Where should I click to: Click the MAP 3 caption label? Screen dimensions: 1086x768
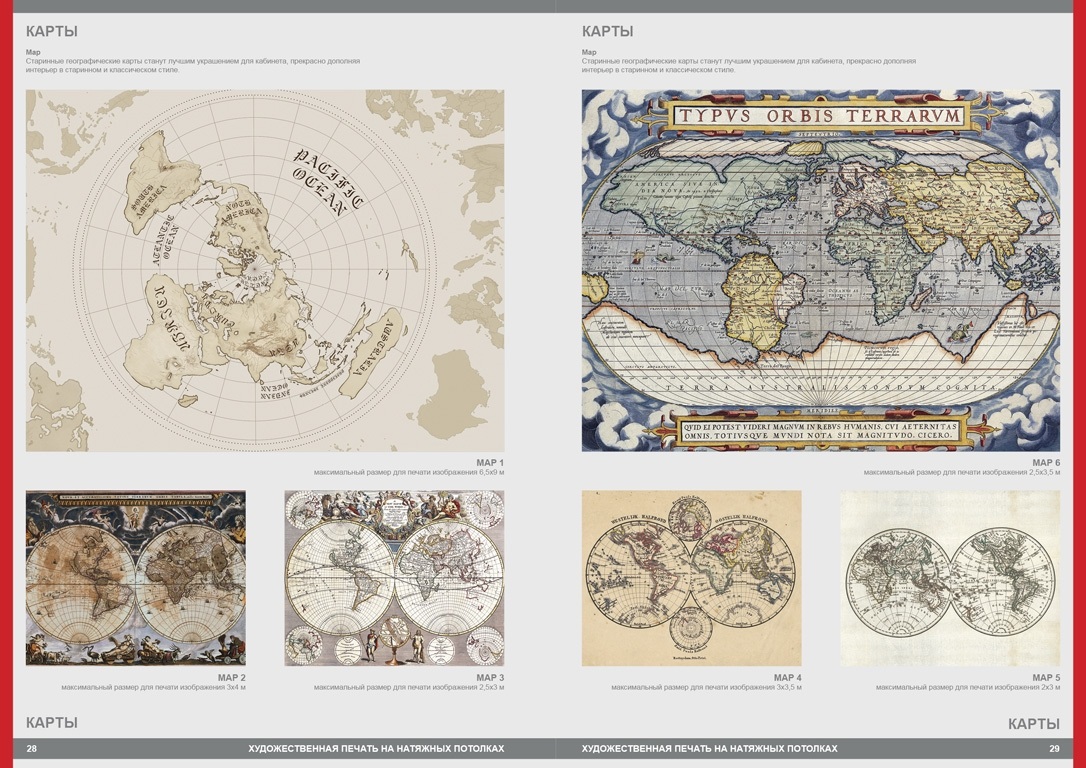tap(489, 678)
